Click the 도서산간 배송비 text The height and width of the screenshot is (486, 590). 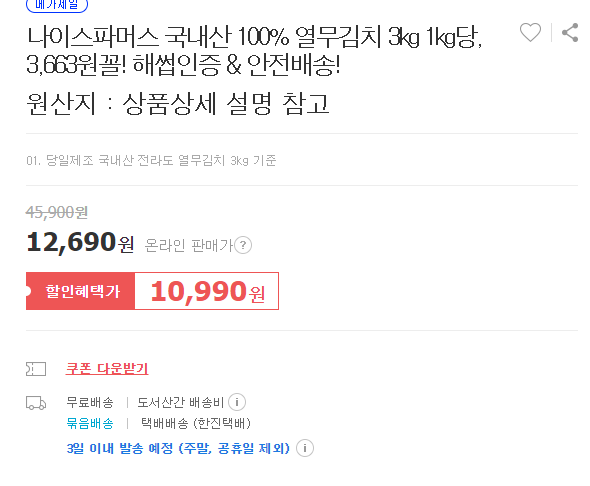point(181,402)
